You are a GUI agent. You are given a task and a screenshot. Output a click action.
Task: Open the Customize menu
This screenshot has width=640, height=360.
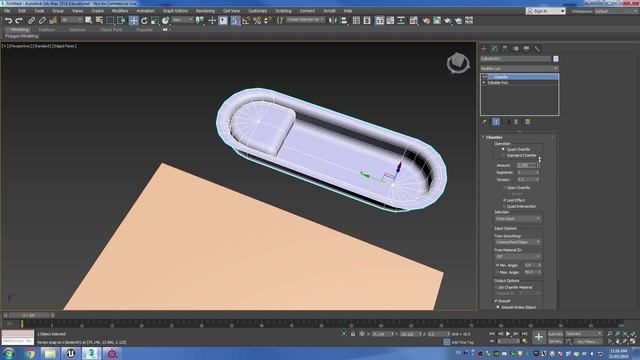[x=258, y=11]
